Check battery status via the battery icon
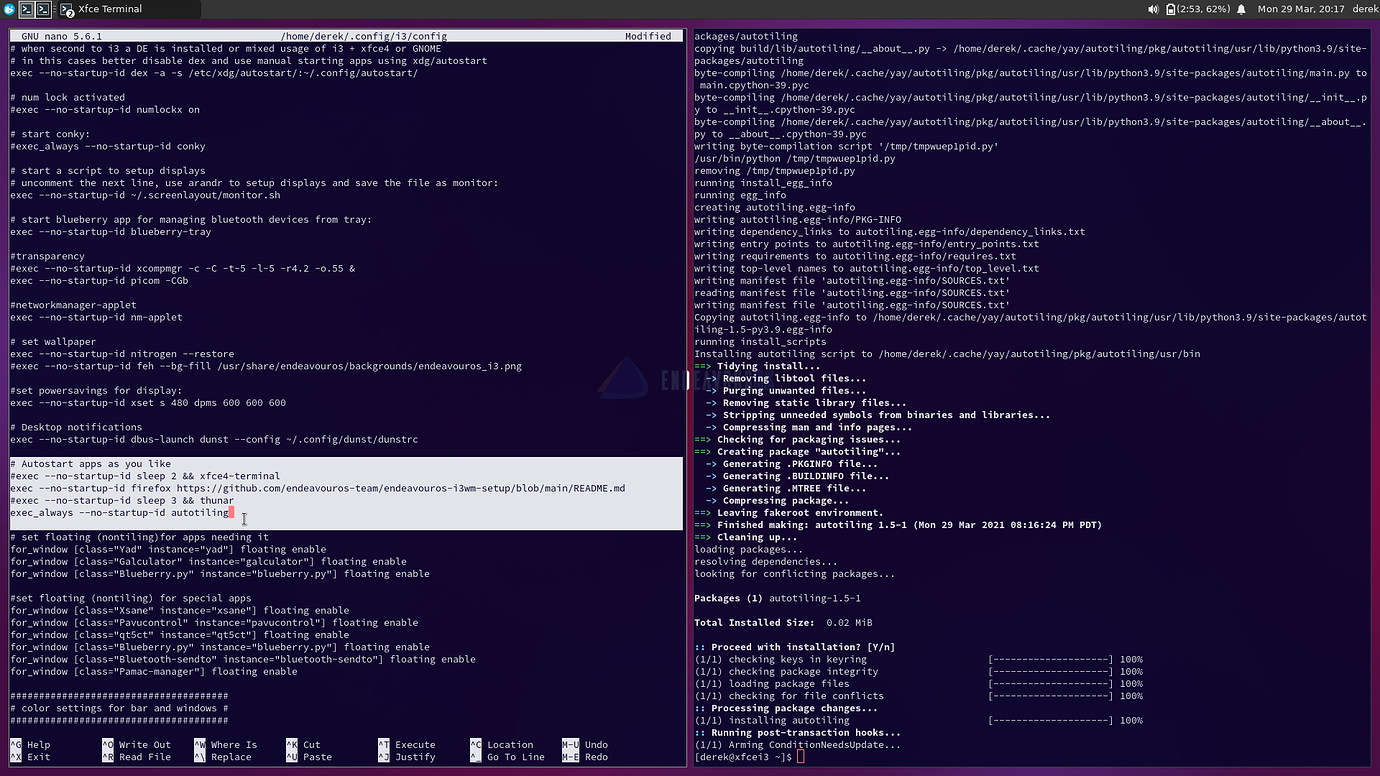Viewport: 1380px width, 776px height. click(1170, 8)
